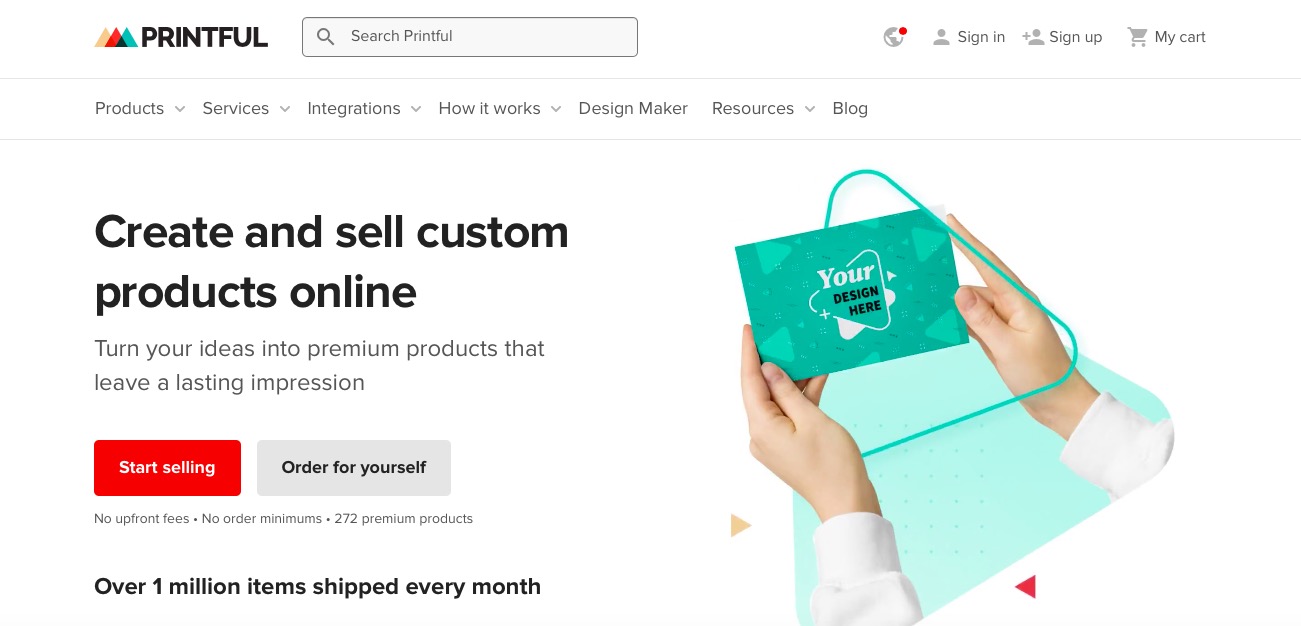Focus the Search Printful field
The height and width of the screenshot is (626, 1301).
pos(470,37)
